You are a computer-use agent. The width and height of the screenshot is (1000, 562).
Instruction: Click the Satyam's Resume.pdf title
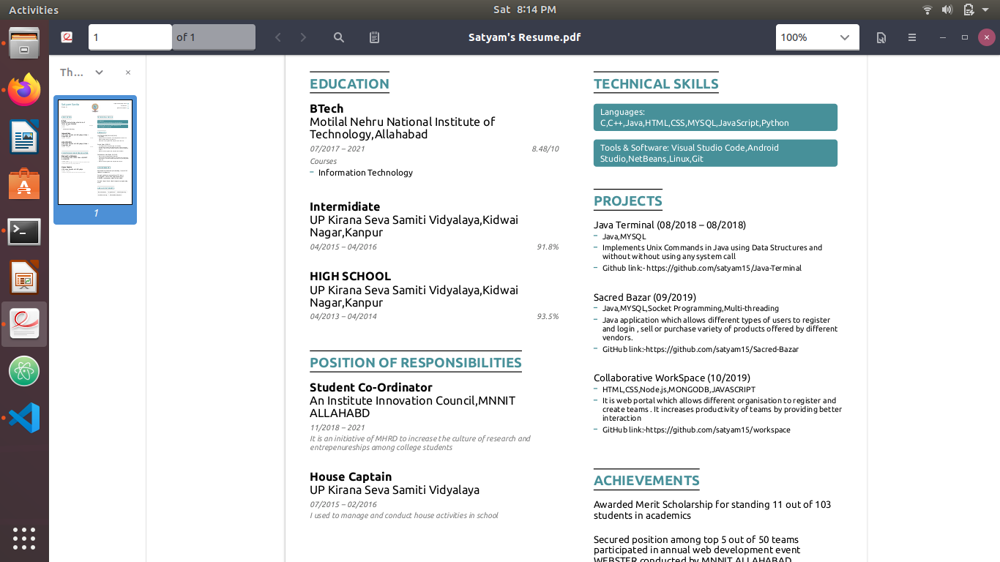tap(524, 37)
